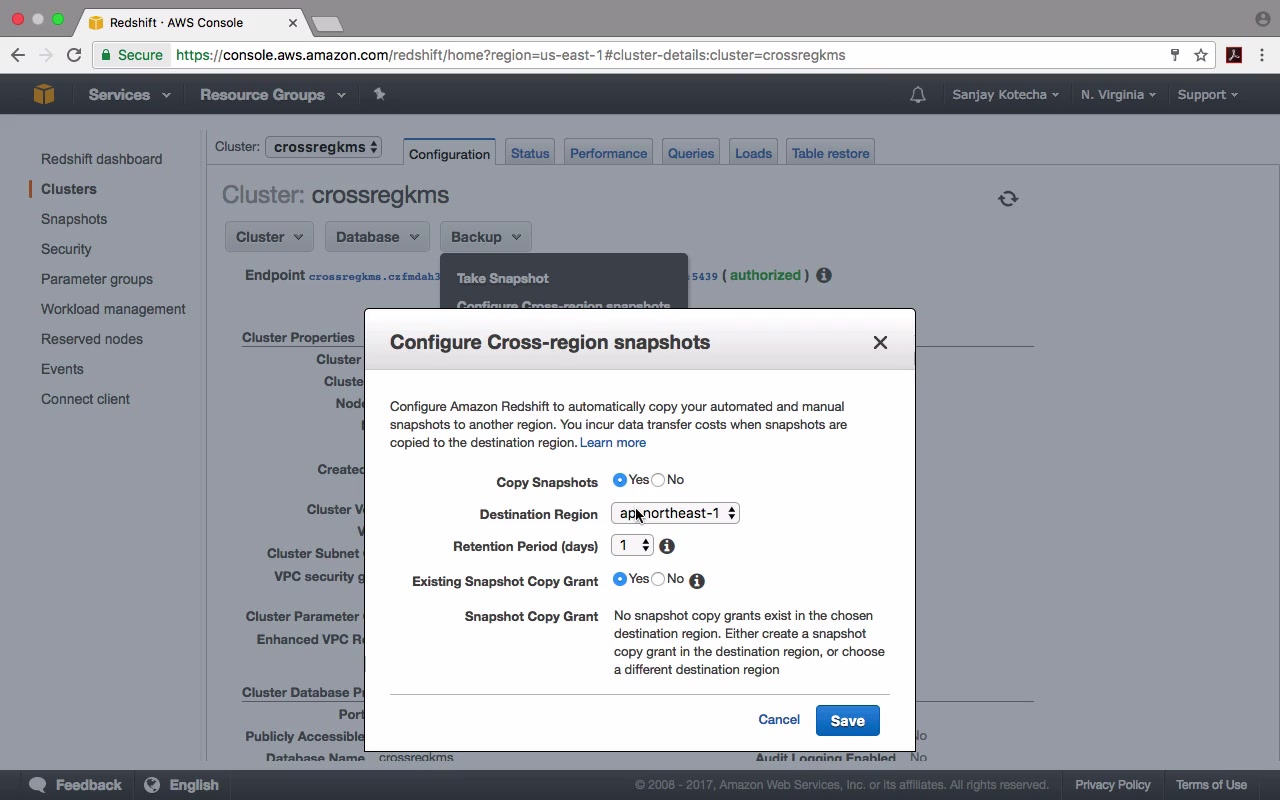Open the Retention Period days dropdown

(632, 545)
